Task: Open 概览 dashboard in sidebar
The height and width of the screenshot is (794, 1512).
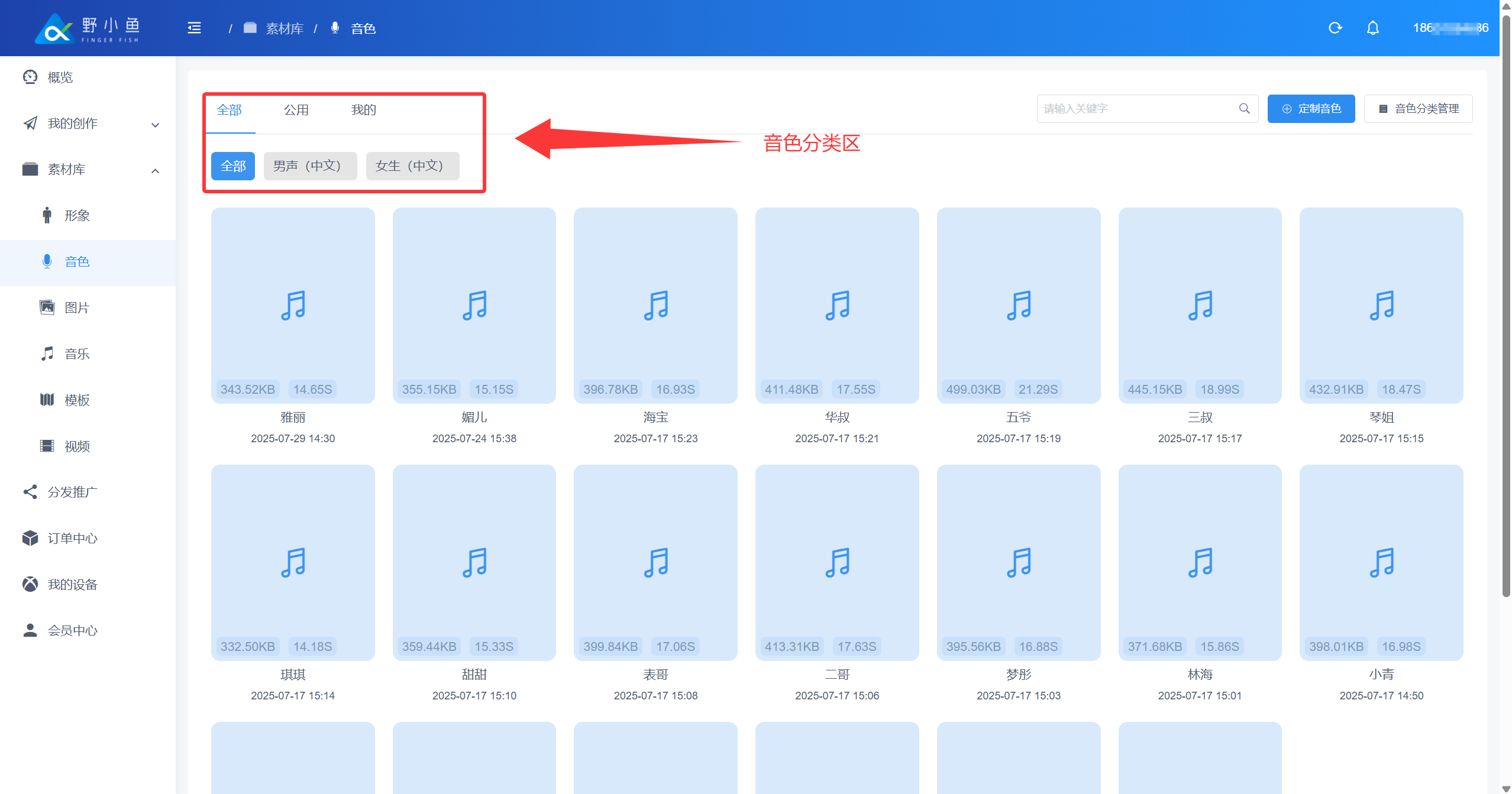Action: pos(60,77)
